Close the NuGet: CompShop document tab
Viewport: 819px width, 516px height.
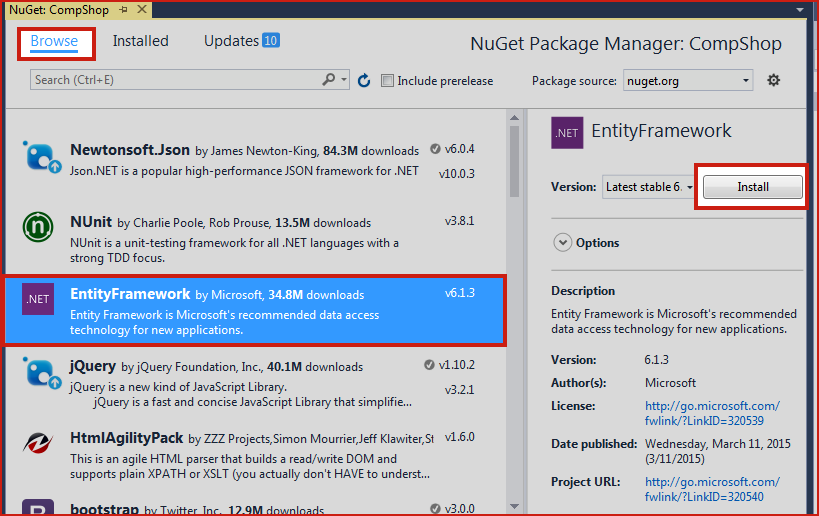[x=142, y=9]
